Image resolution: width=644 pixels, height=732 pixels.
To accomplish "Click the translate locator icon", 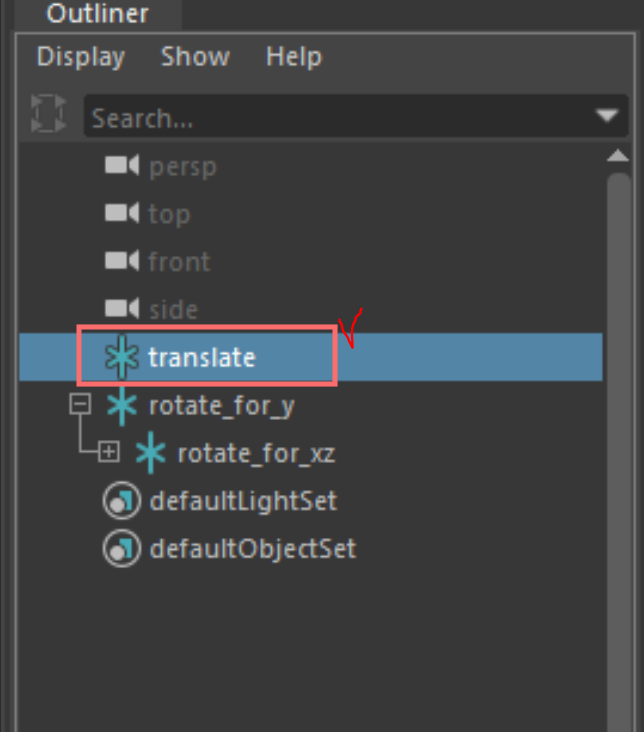I will pyautogui.click(x=122, y=357).
